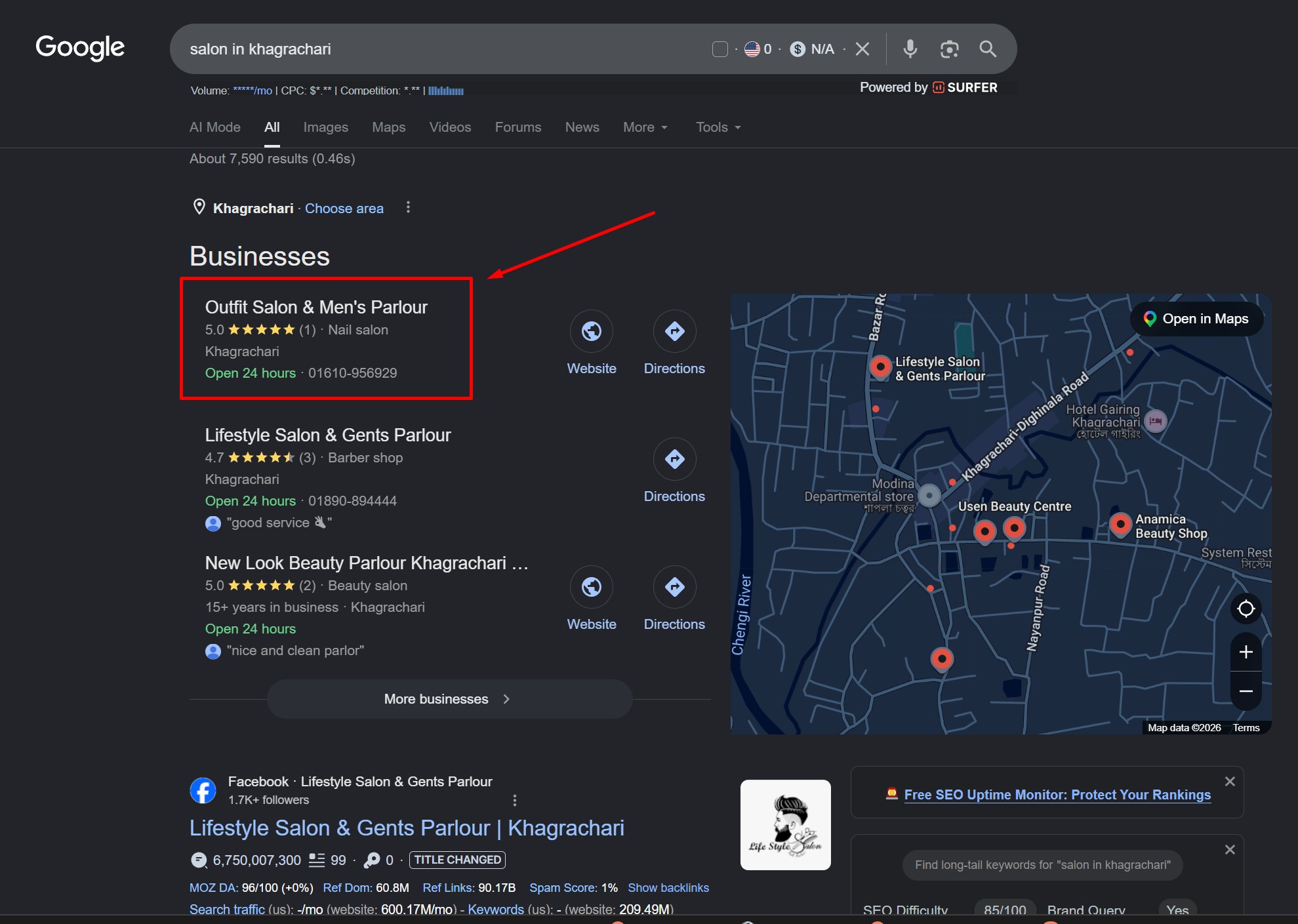Click the "good service" review snippet

tap(279, 523)
